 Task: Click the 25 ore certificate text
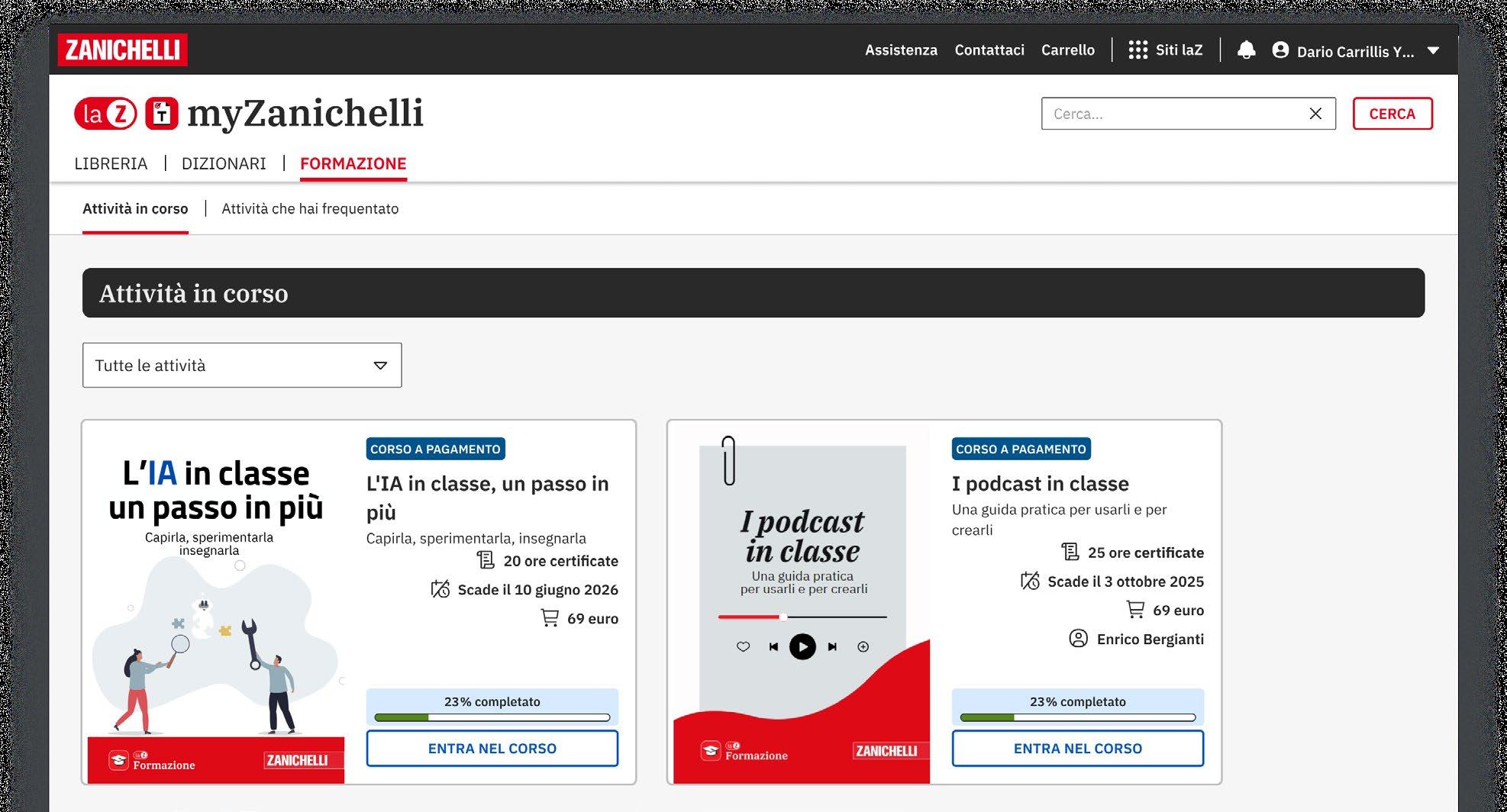tap(1145, 553)
